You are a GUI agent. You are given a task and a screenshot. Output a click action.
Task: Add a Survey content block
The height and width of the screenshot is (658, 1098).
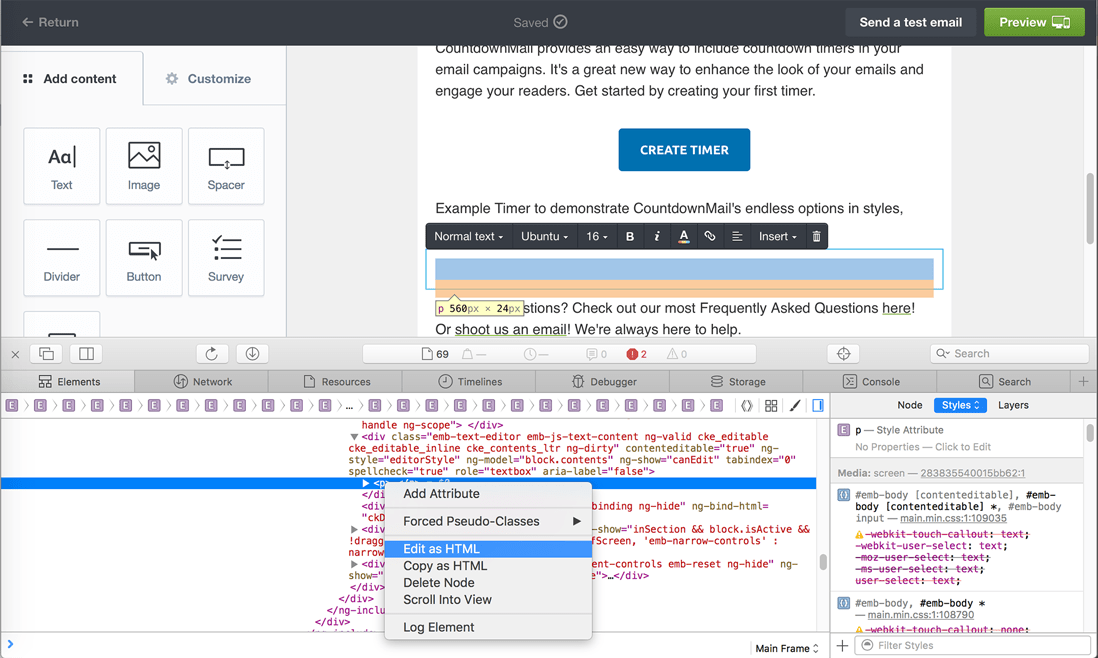pos(226,258)
